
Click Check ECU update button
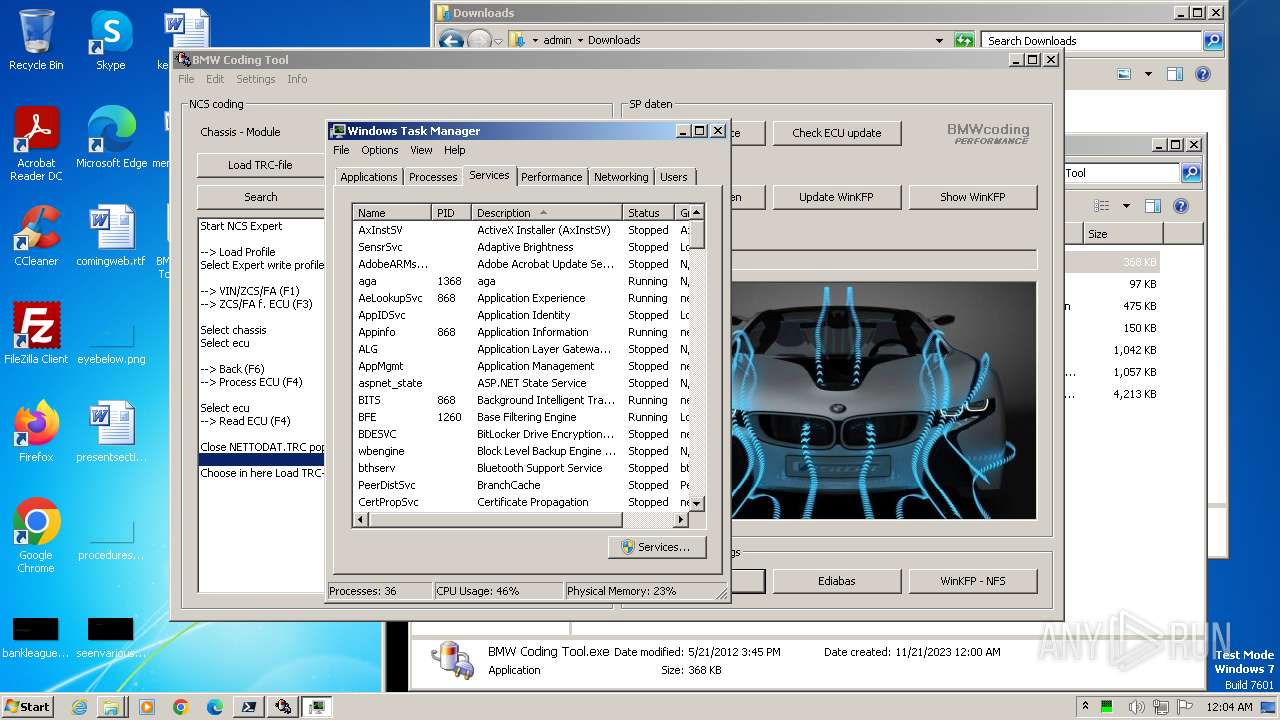[x=837, y=133]
